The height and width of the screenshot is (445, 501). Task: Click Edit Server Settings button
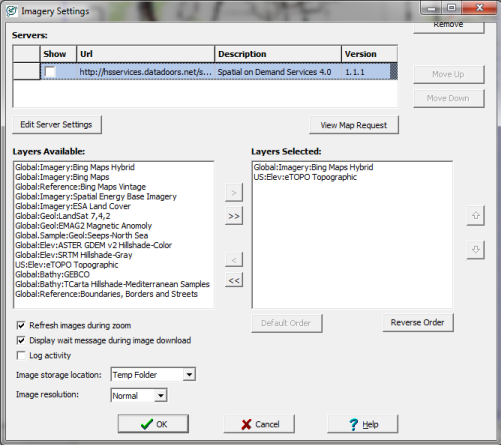(x=57, y=125)
